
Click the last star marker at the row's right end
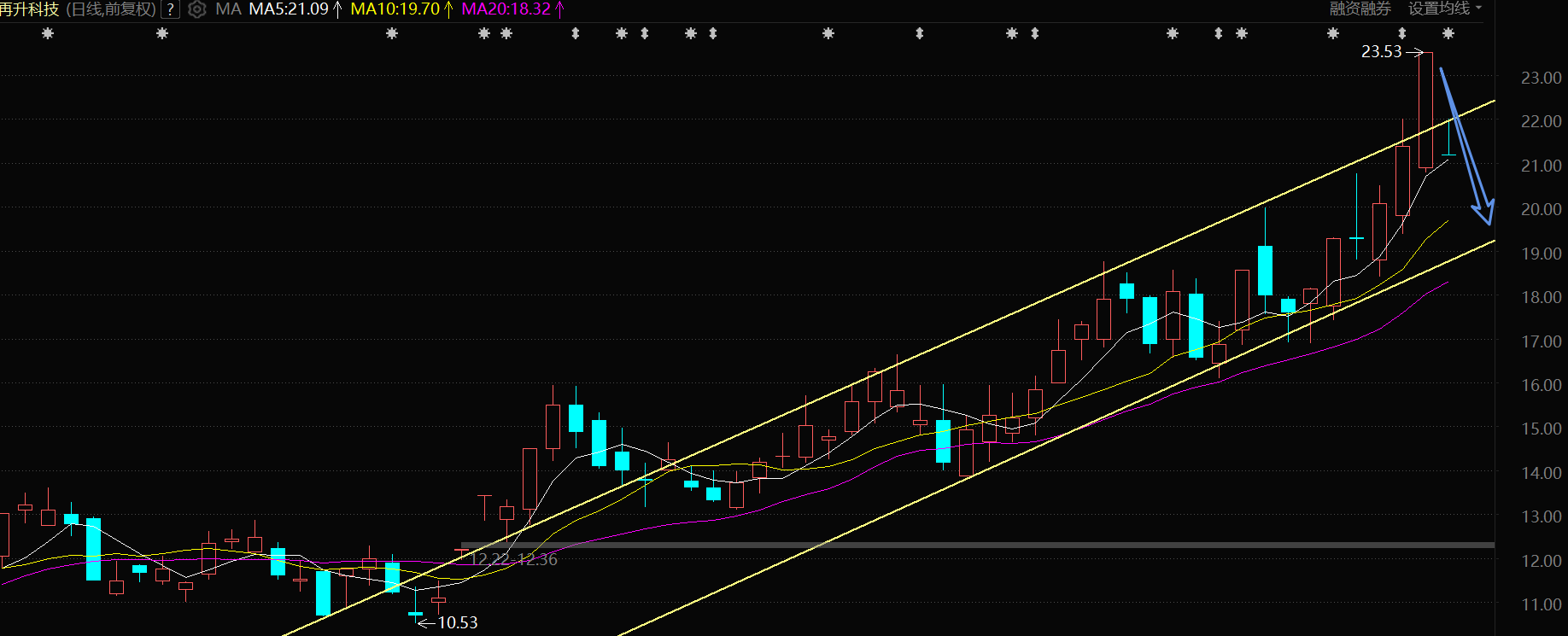tap(1448, 33)
